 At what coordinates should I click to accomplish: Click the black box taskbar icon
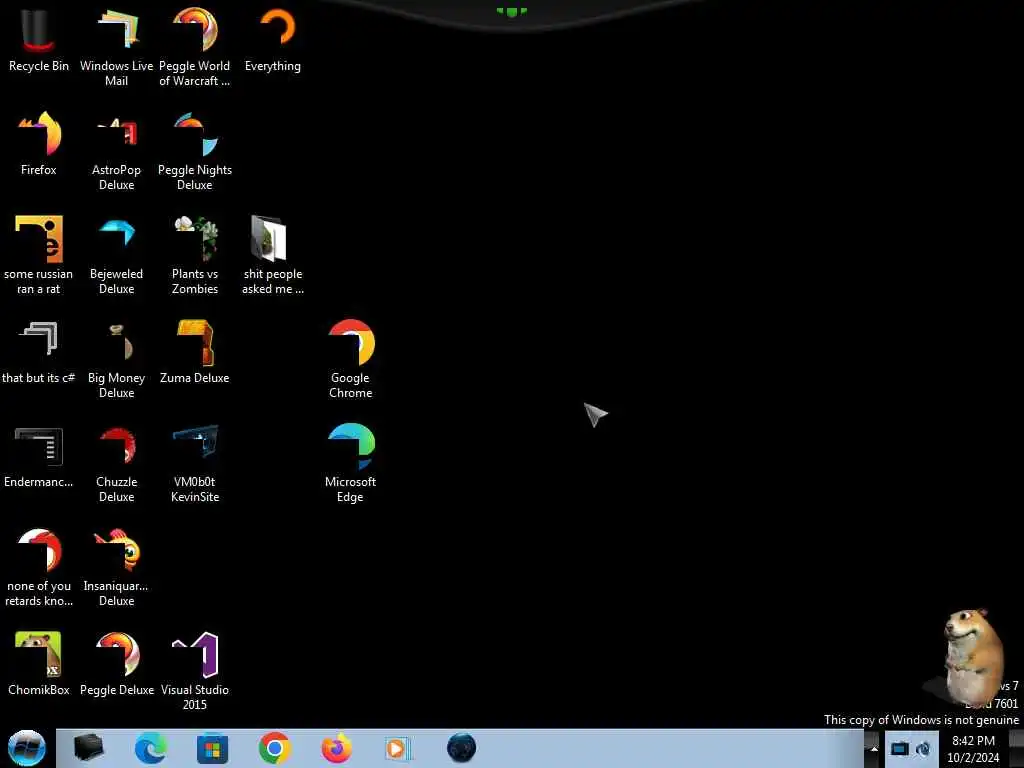click(x=89, y=748)
